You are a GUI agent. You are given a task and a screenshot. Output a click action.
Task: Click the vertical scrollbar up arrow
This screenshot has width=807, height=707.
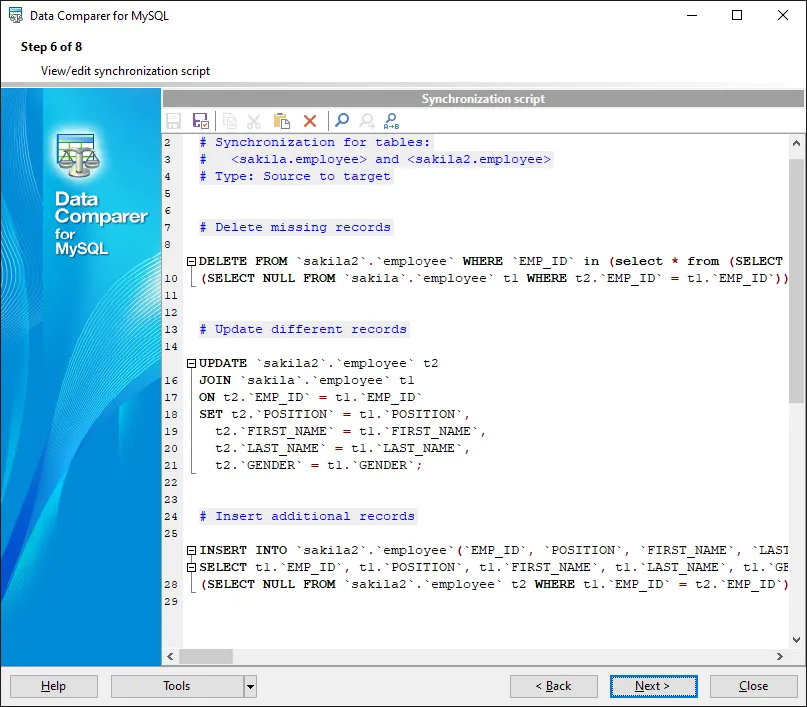click(796, 143)
